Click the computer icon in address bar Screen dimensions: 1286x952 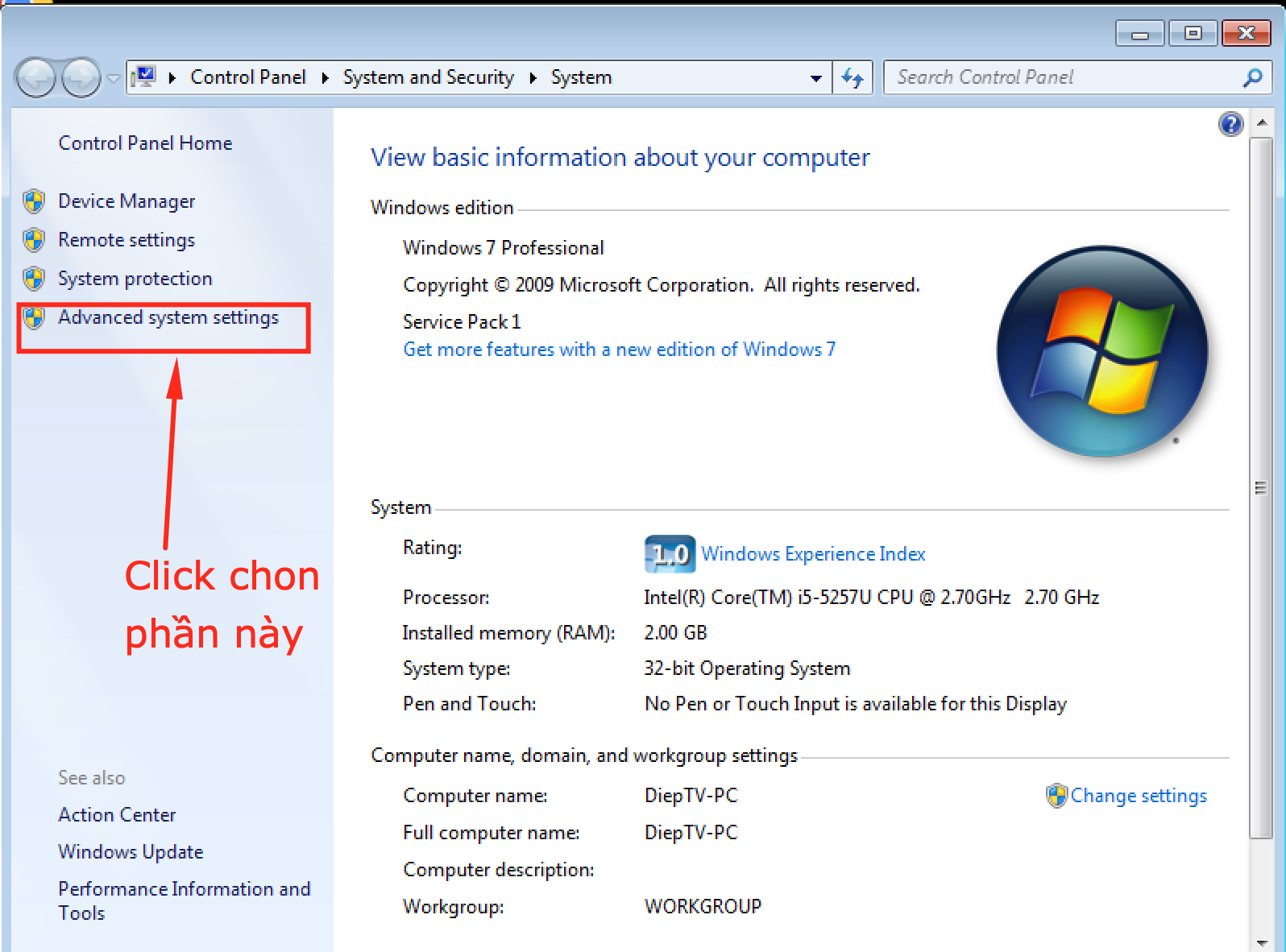pyautogui.click(x=144, y=77)
